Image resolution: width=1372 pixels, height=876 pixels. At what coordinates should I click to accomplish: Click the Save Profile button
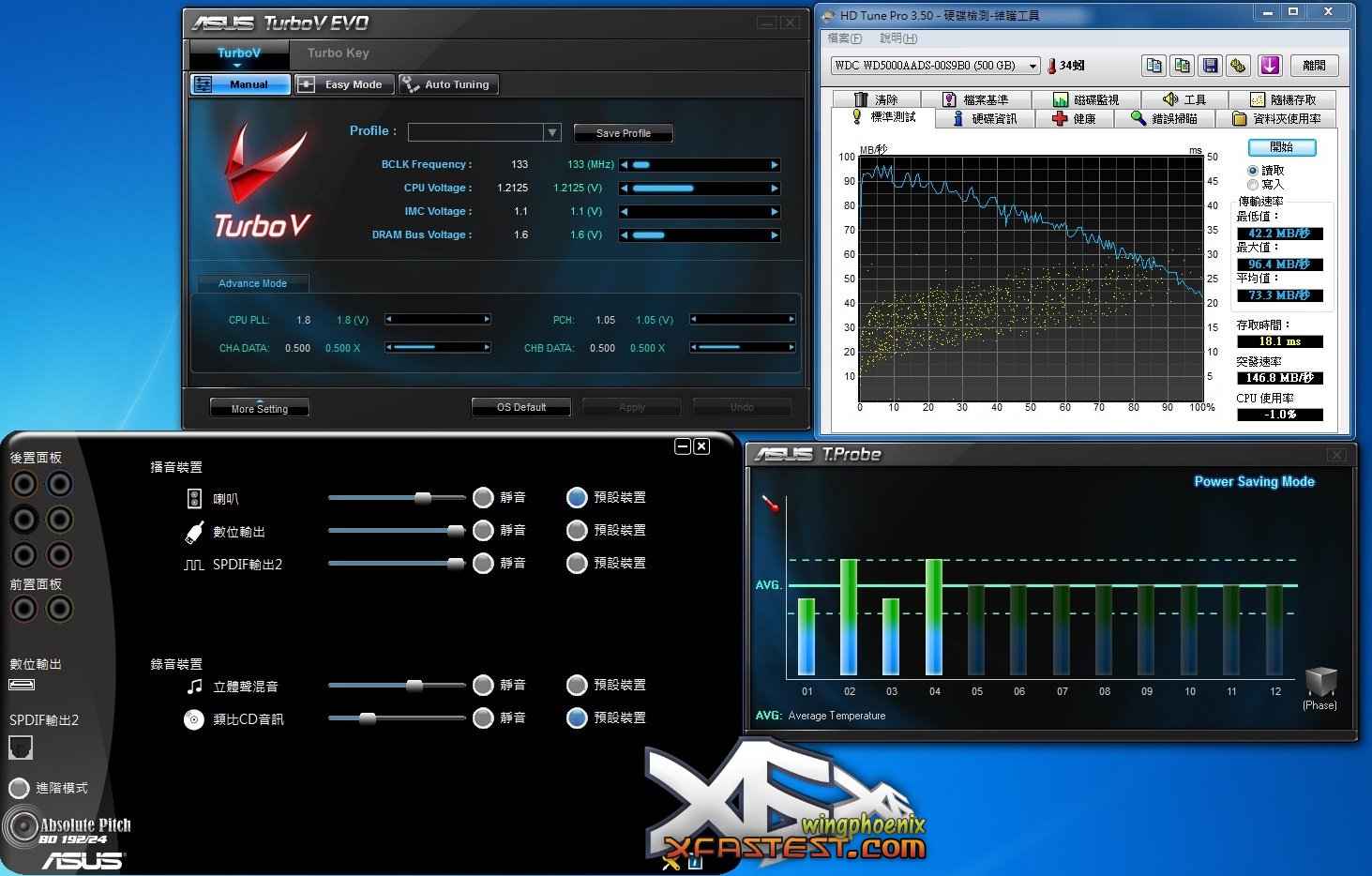click(x=623, y=133)
